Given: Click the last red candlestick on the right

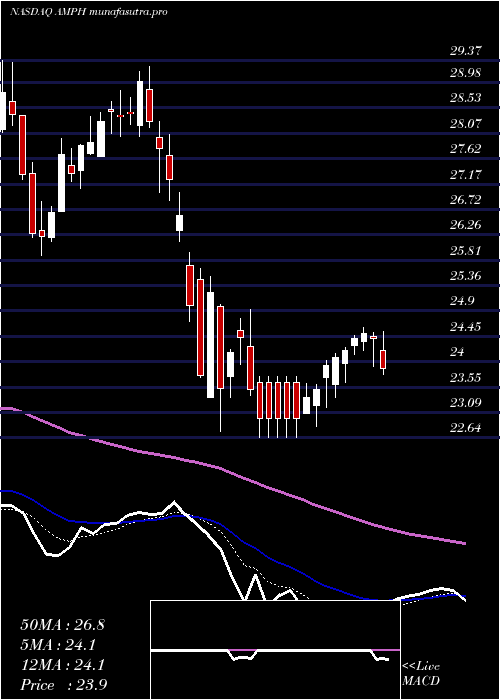Looking at the screenshot, I should tap(383, 359).
